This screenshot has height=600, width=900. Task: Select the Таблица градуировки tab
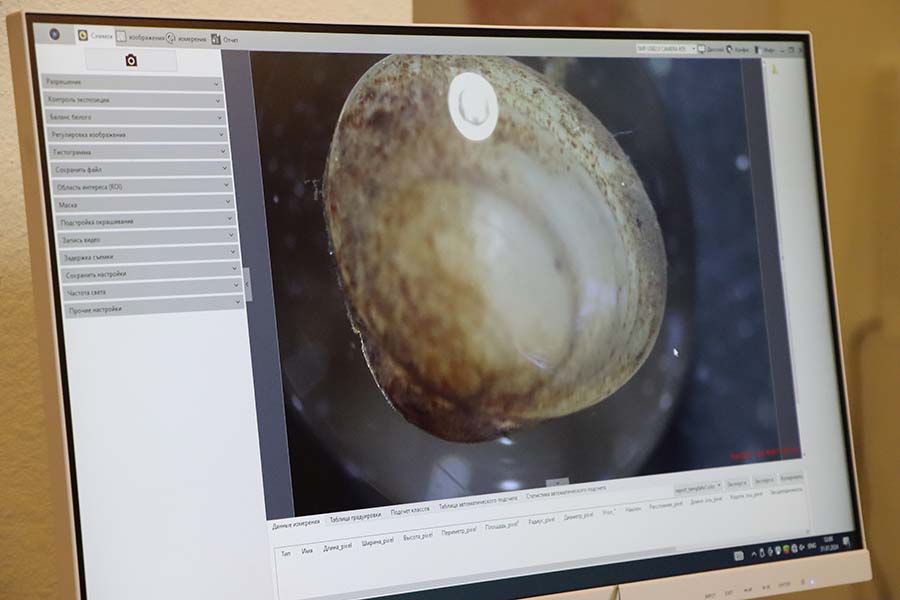coord(355,517)
